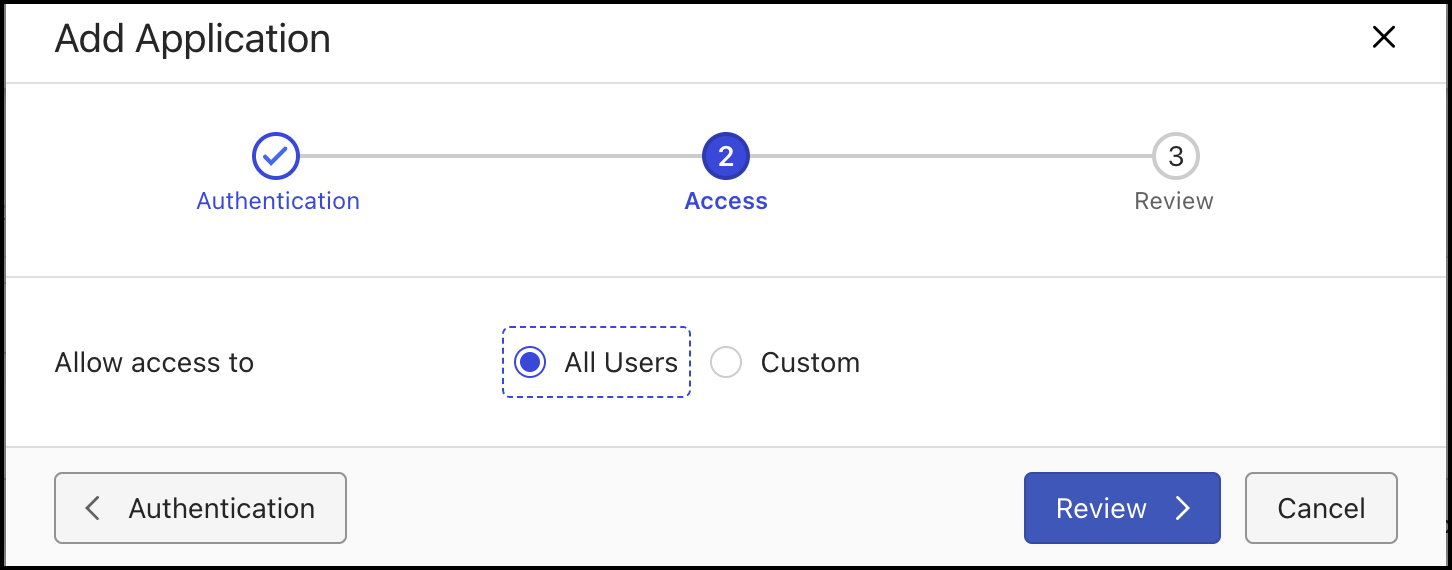This screenshot has height=570, width=1452.
Task: Click the "Allow access to" field label
Action: [x=154, y=362]
